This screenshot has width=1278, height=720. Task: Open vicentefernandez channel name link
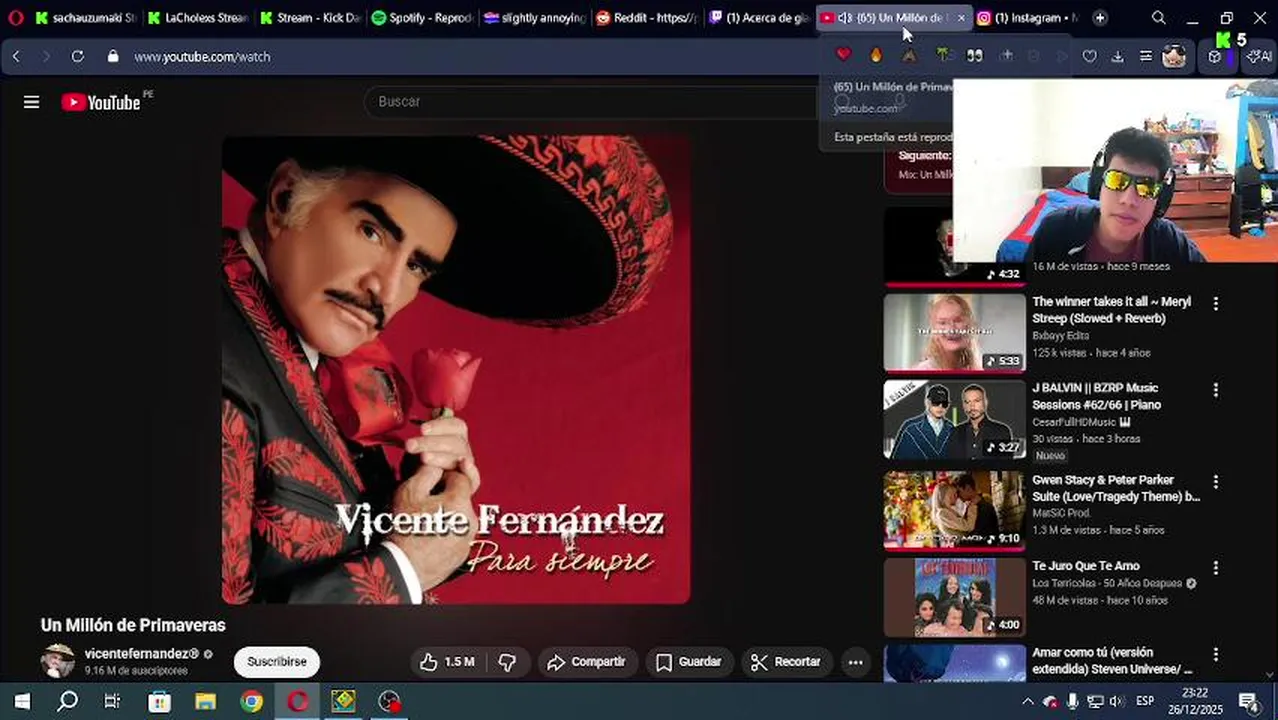click(142, 654)
